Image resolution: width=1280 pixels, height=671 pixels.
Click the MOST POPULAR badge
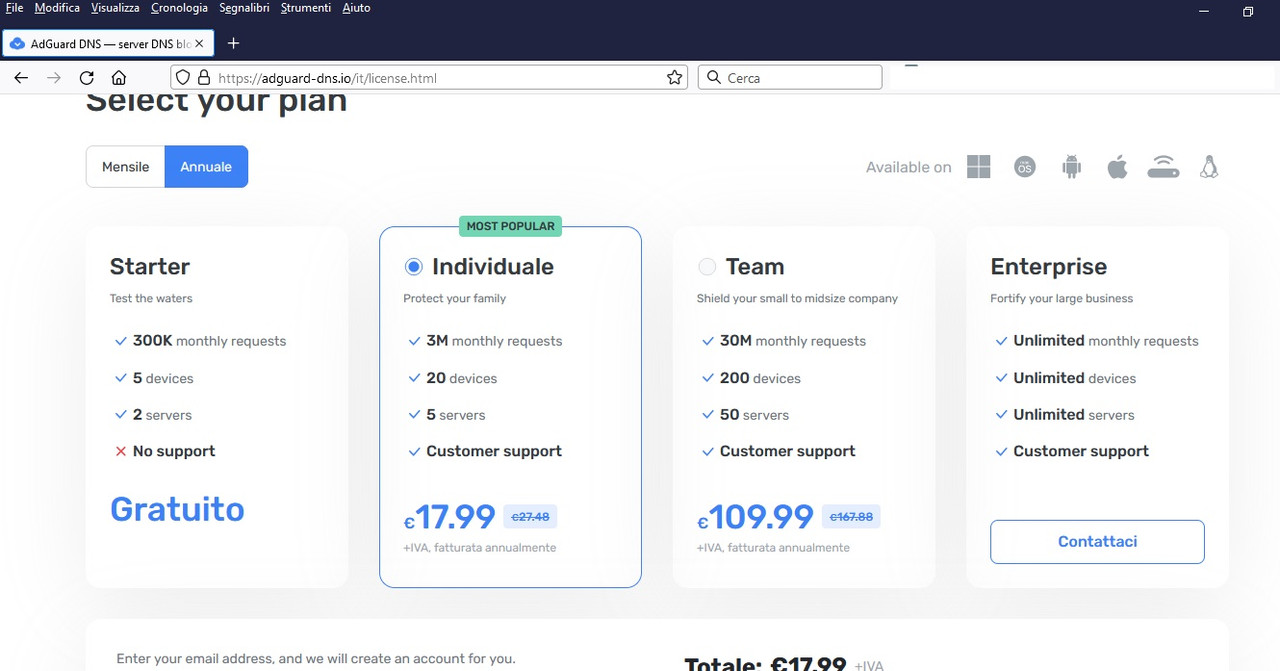coord(510,226)
